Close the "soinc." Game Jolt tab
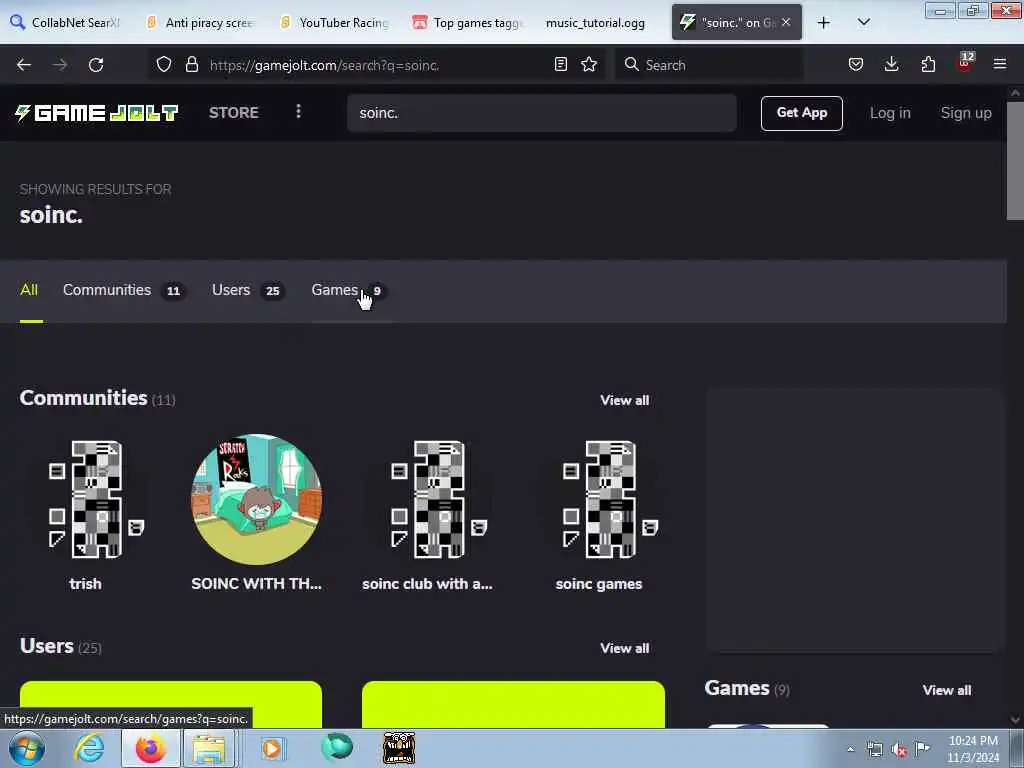 (x=786, y=22)
